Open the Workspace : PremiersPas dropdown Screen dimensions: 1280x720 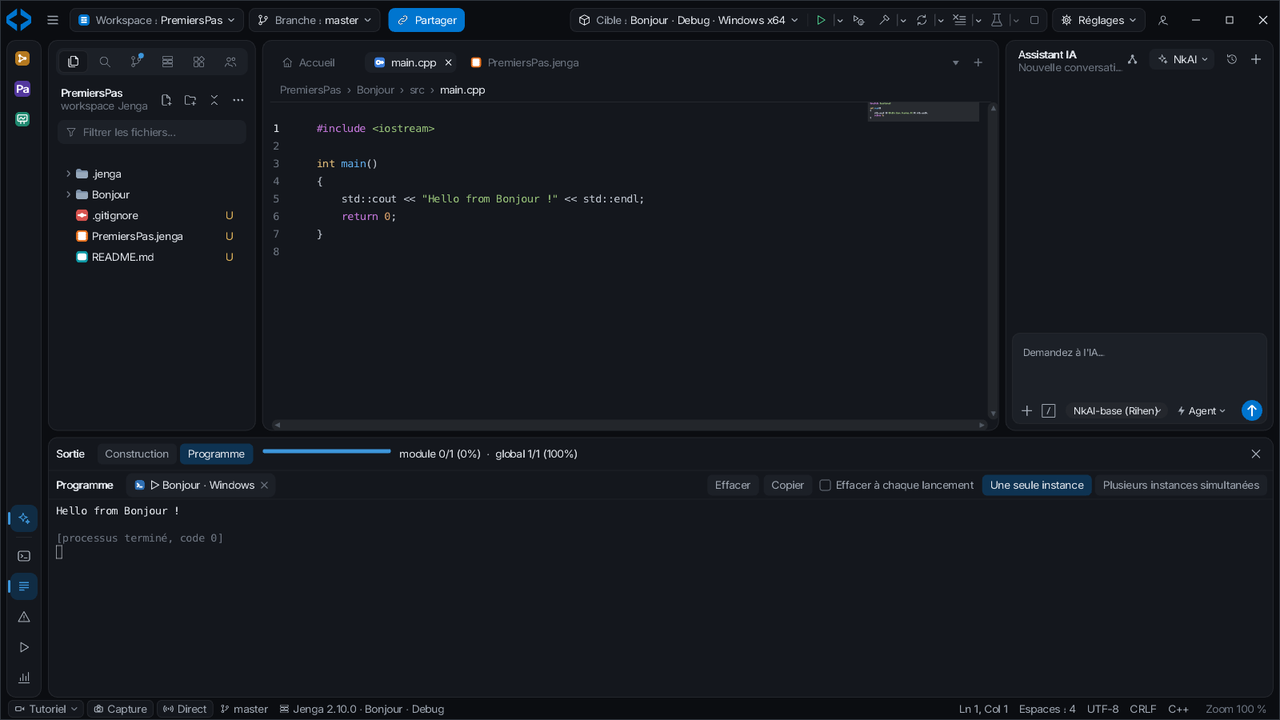pos(157,20)
